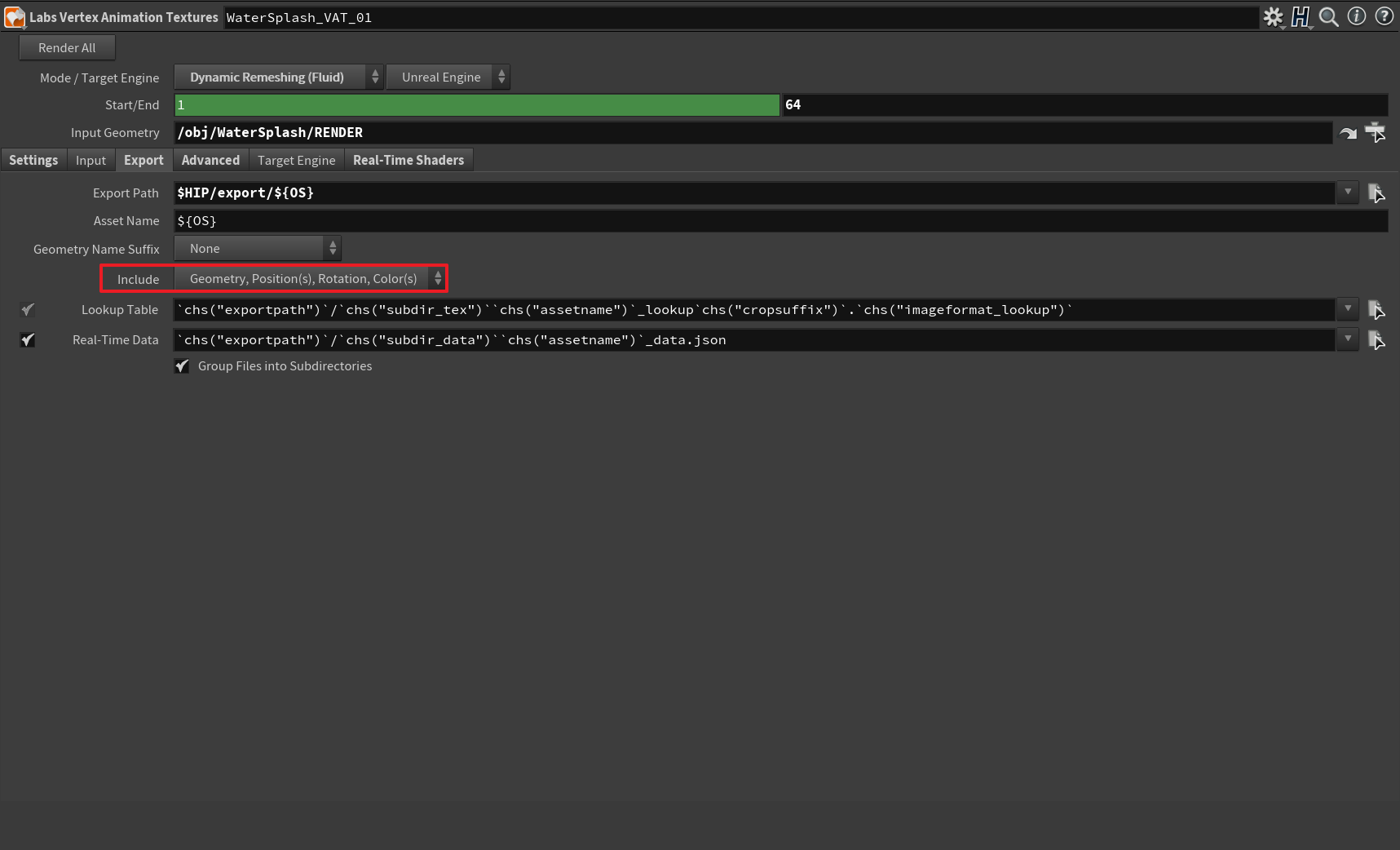Click the Render All button
Image resolution: width=1400 pixels, height=850 pixels.
coord(67,48)
